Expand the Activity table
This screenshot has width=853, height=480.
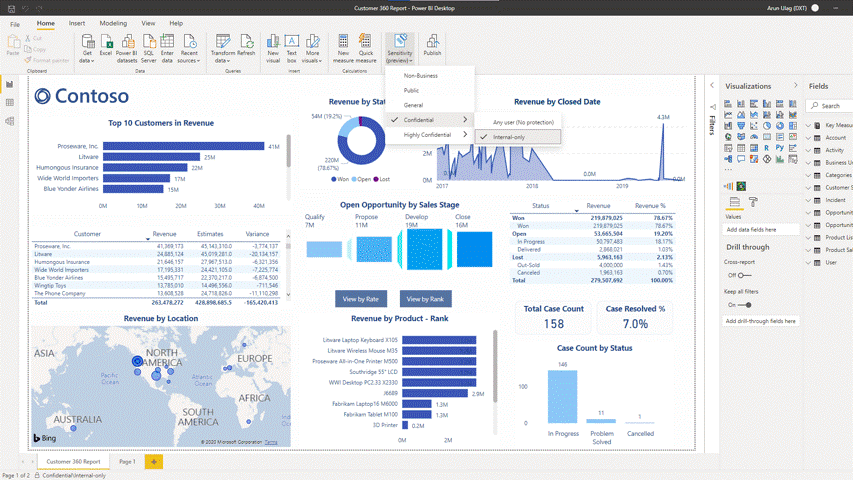coord(808,150)
